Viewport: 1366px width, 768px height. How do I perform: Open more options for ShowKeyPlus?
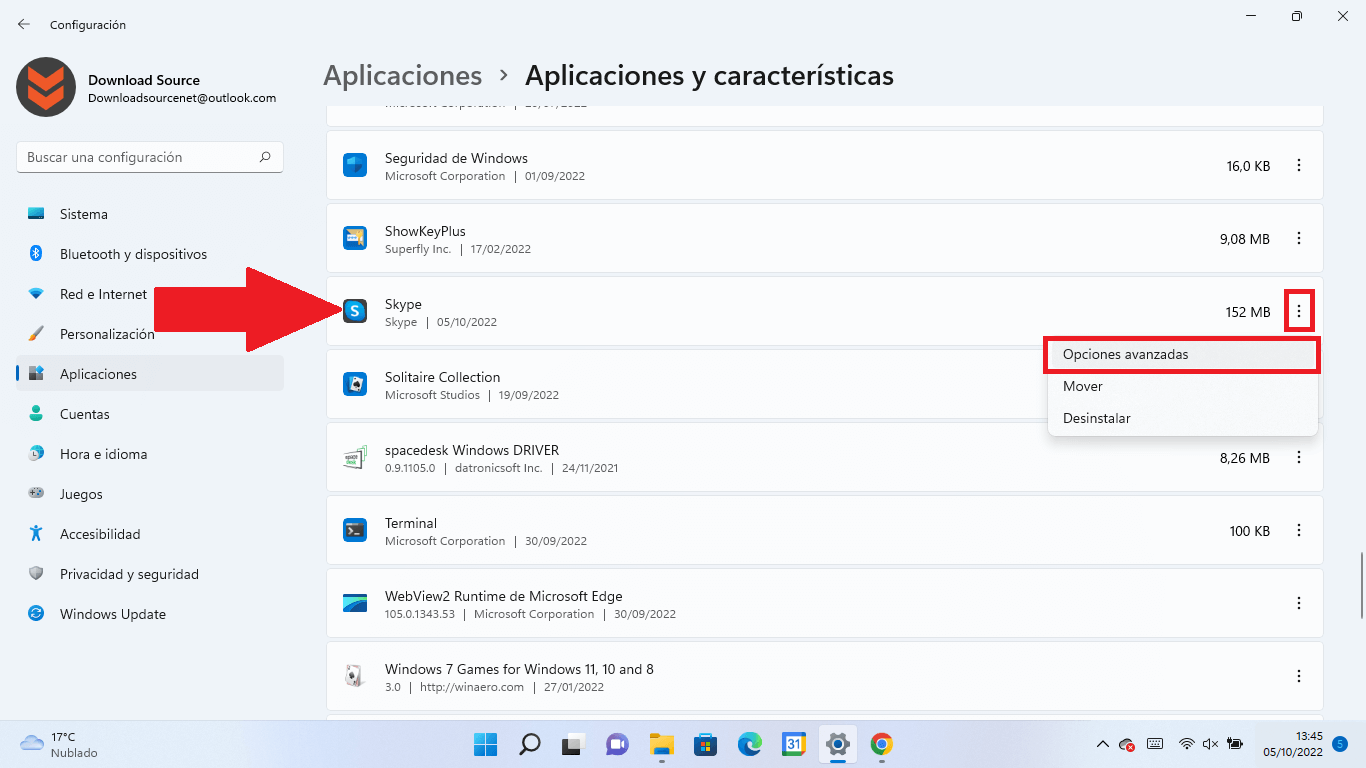[1299, 239]
